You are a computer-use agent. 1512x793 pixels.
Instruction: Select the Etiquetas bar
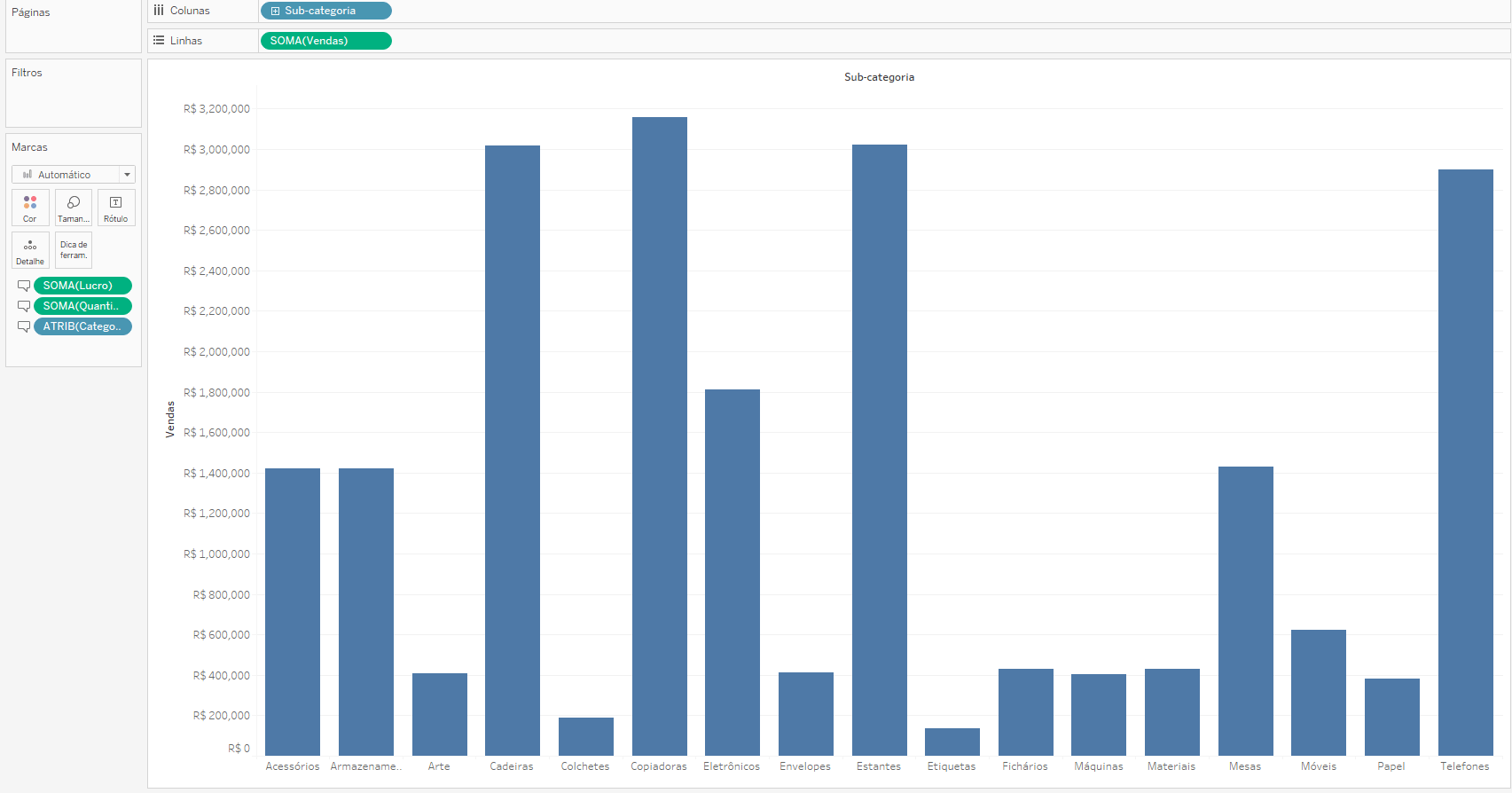[x=952, y=742]
